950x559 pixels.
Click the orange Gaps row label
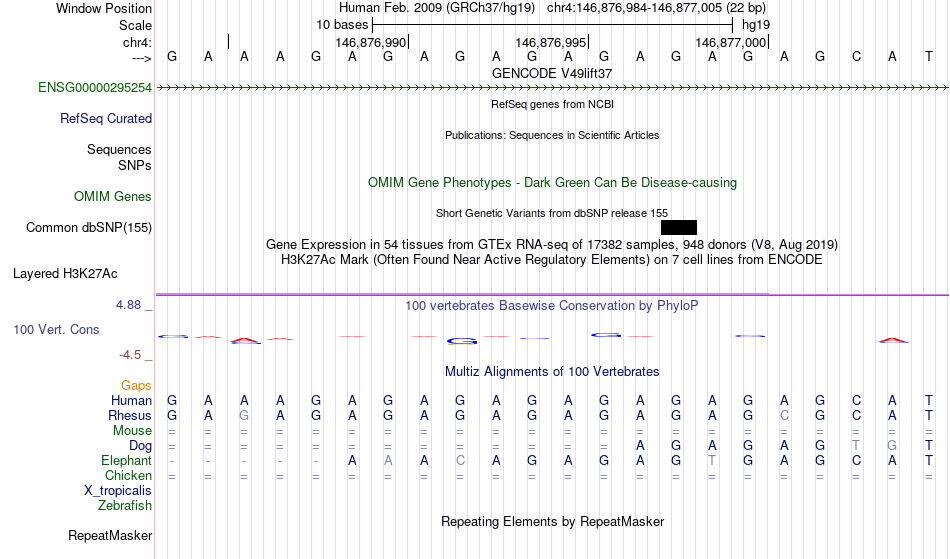136,386
